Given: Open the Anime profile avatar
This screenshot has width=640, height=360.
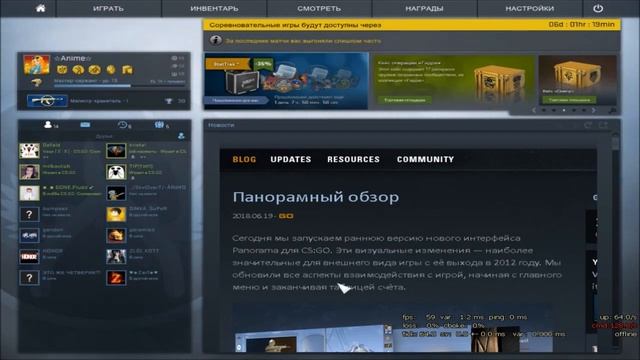Looking at the screenshot, I should point(37,64).
